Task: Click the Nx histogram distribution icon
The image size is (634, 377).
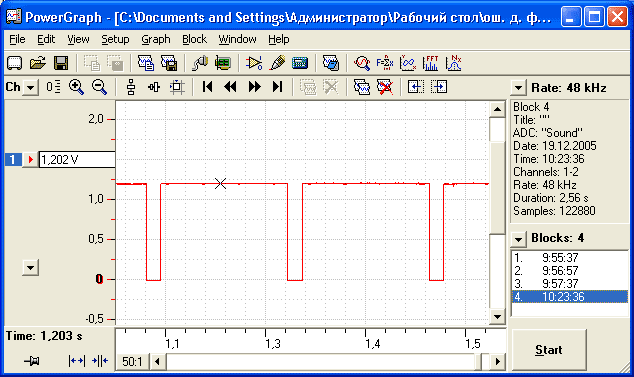Action: pos(454,63)
